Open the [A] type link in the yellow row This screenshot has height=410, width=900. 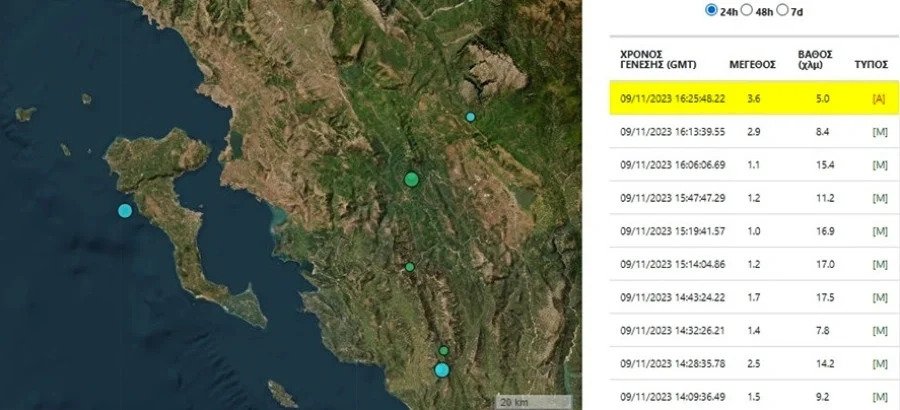[x=879, y=98]
